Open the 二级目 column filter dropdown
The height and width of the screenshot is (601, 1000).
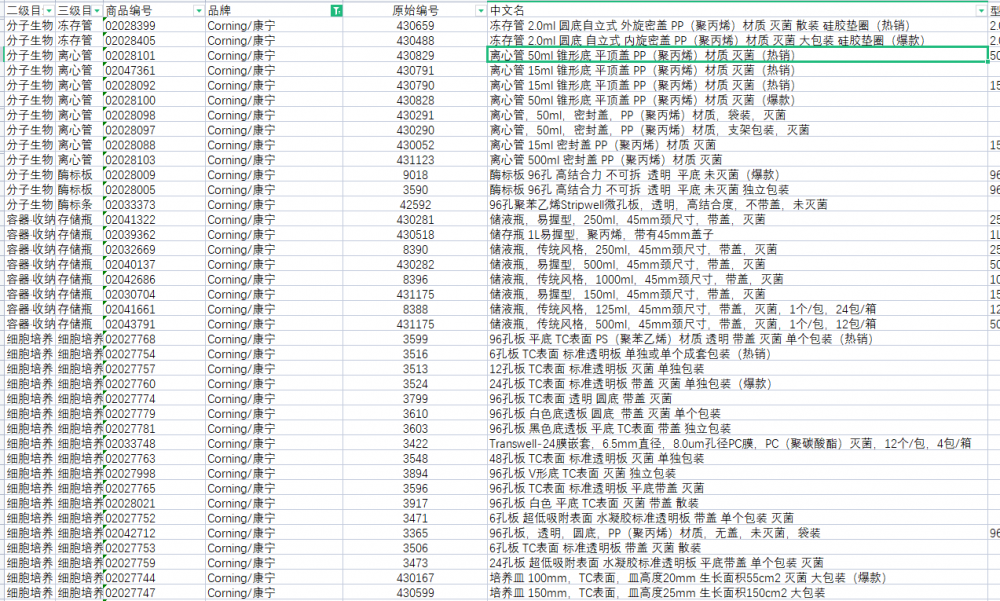tap(48, 11)
